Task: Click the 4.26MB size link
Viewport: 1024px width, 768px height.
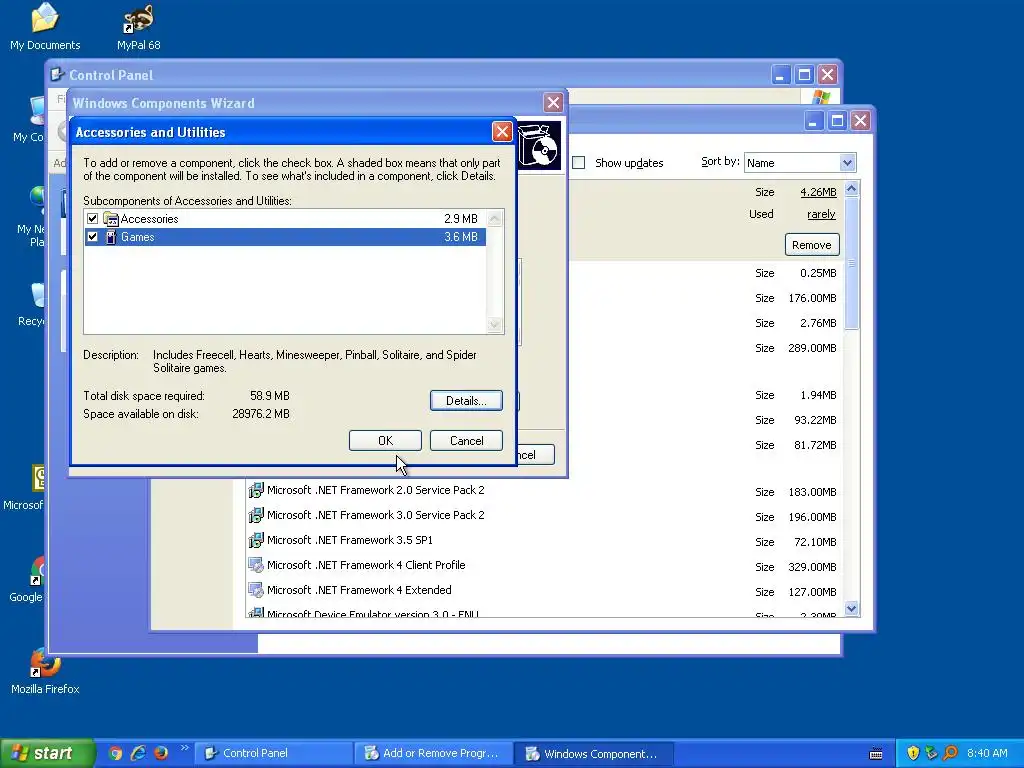Action: pos(818,192)
